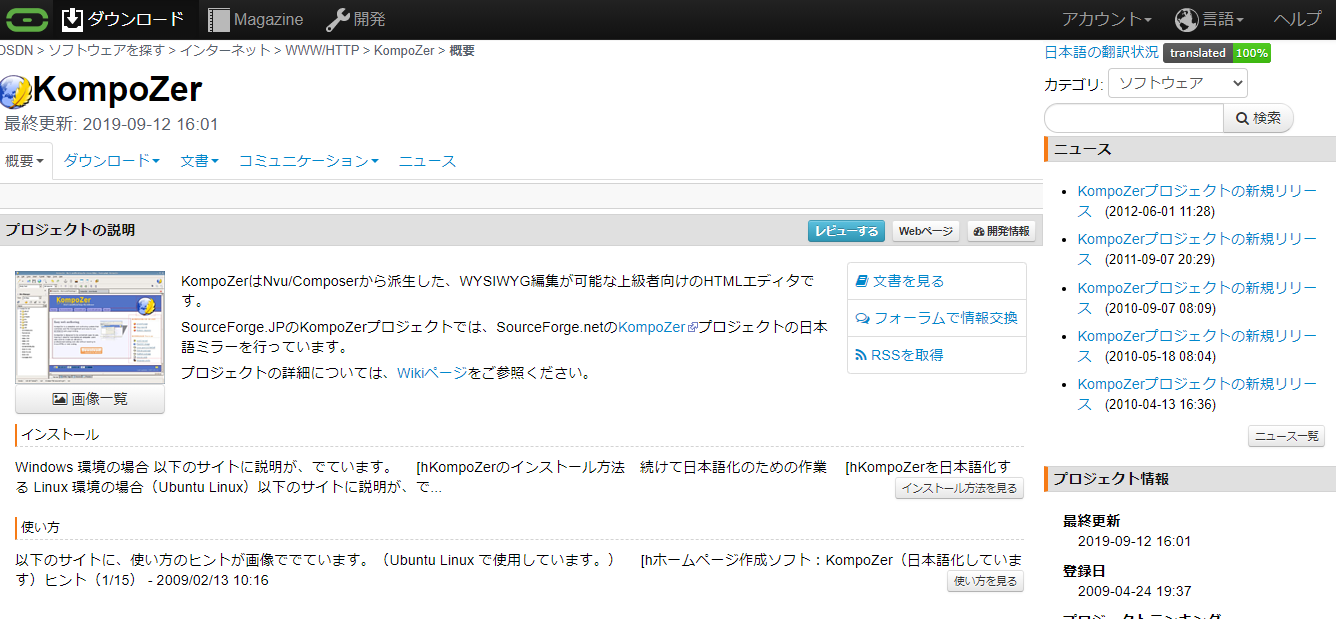Click the globe 言語 icon
Screen dimensions: 1336x619
1186,19
